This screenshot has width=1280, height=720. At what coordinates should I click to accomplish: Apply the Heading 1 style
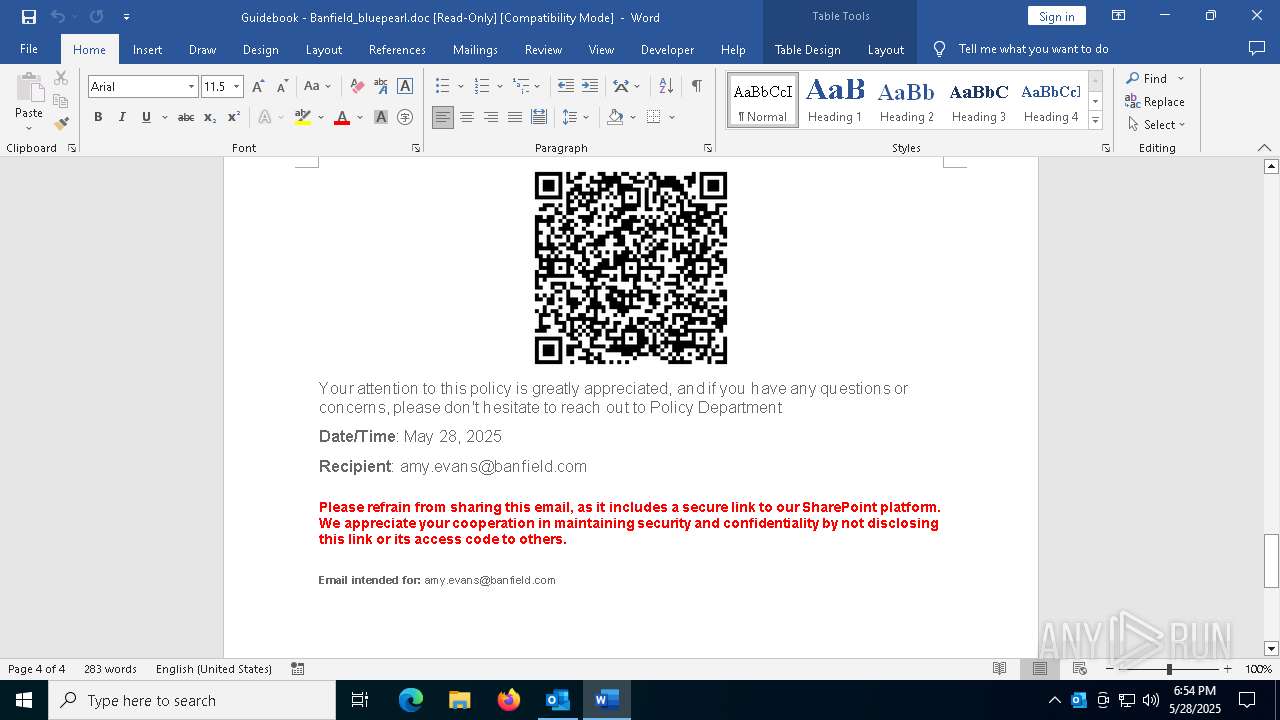[835, 100]
